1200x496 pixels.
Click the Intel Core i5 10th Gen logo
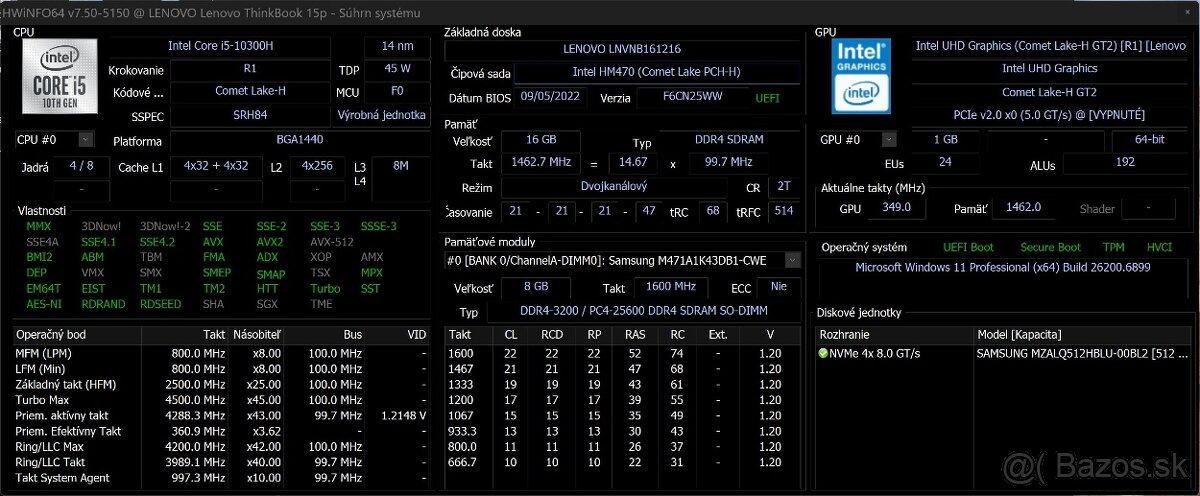pyautogui.click(x=59, y=78)
